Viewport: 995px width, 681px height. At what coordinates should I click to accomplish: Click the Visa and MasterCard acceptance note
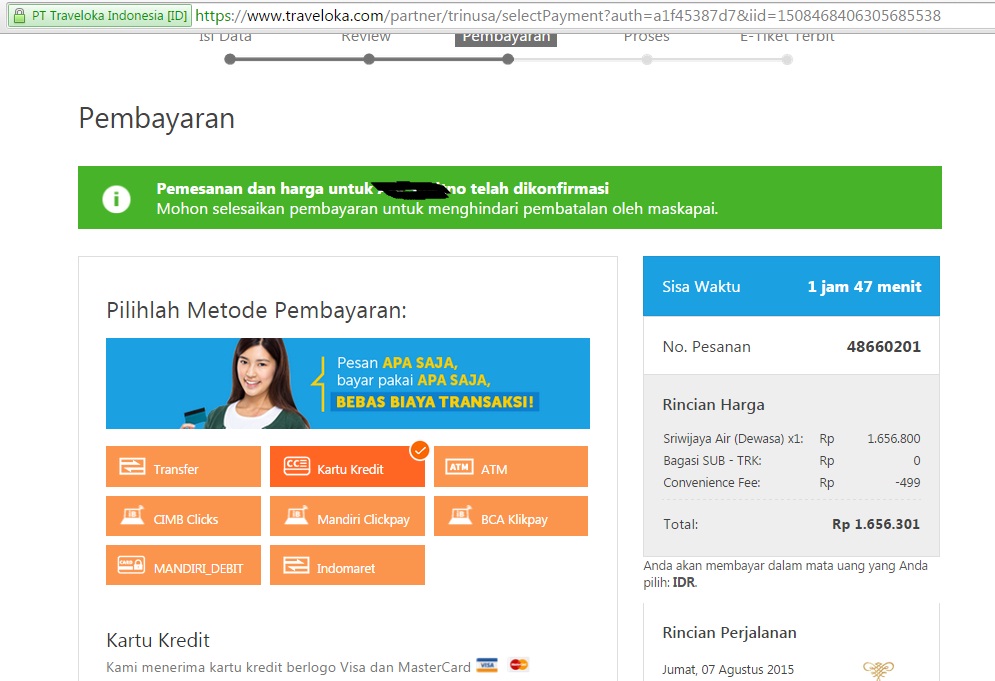tap(289, 668)
